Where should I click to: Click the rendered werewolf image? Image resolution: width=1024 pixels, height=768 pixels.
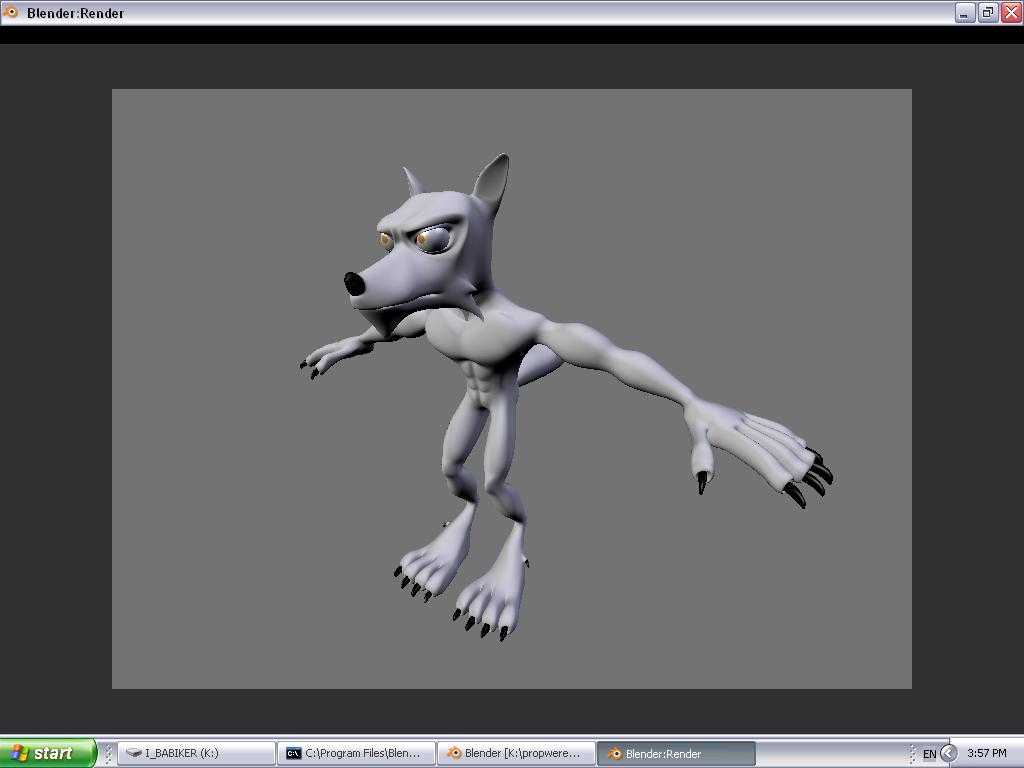pyautogui.click(x=512, y=389)
